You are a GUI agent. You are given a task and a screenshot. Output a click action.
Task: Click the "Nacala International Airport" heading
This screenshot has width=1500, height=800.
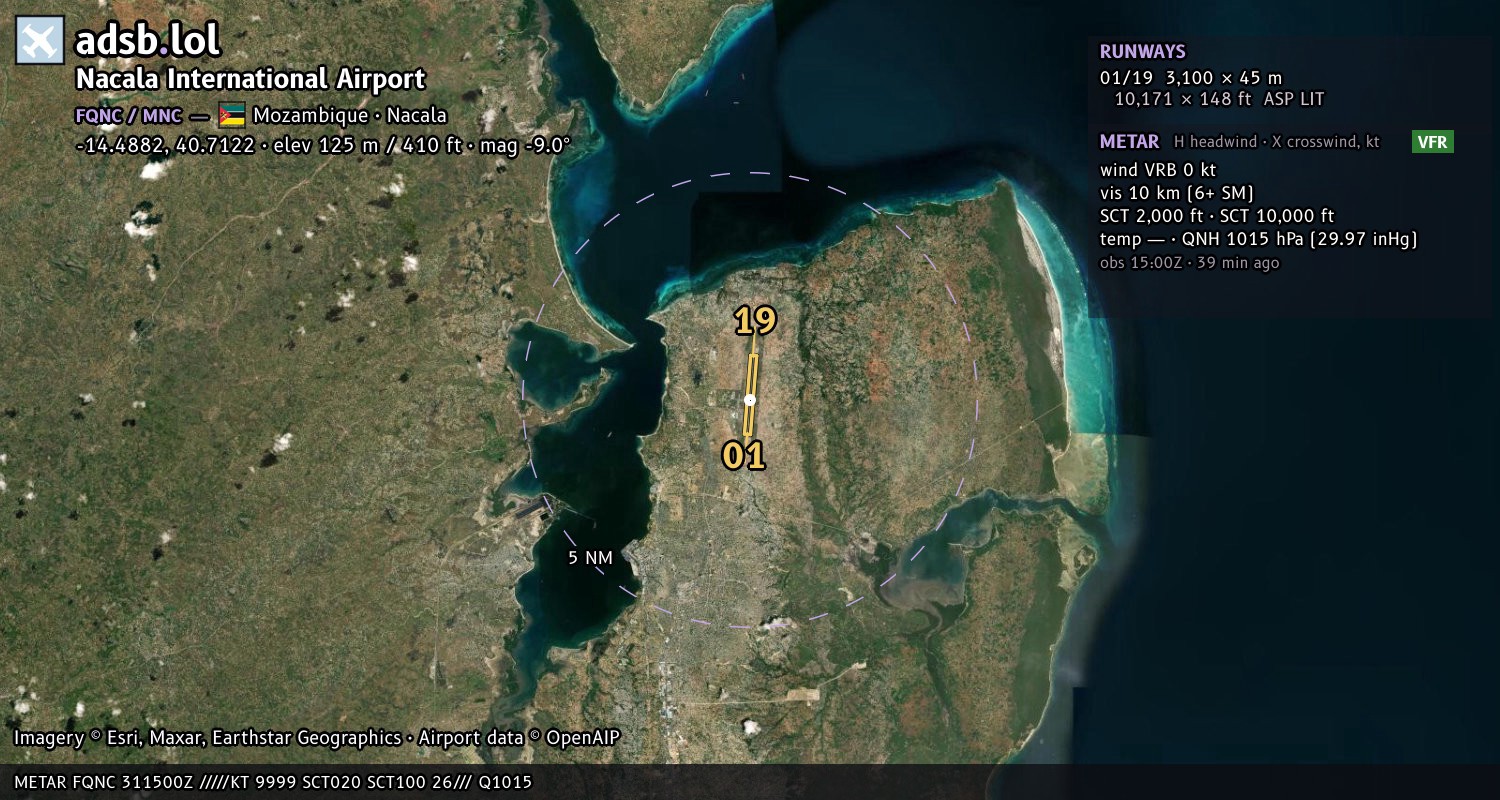click(251, 79)
